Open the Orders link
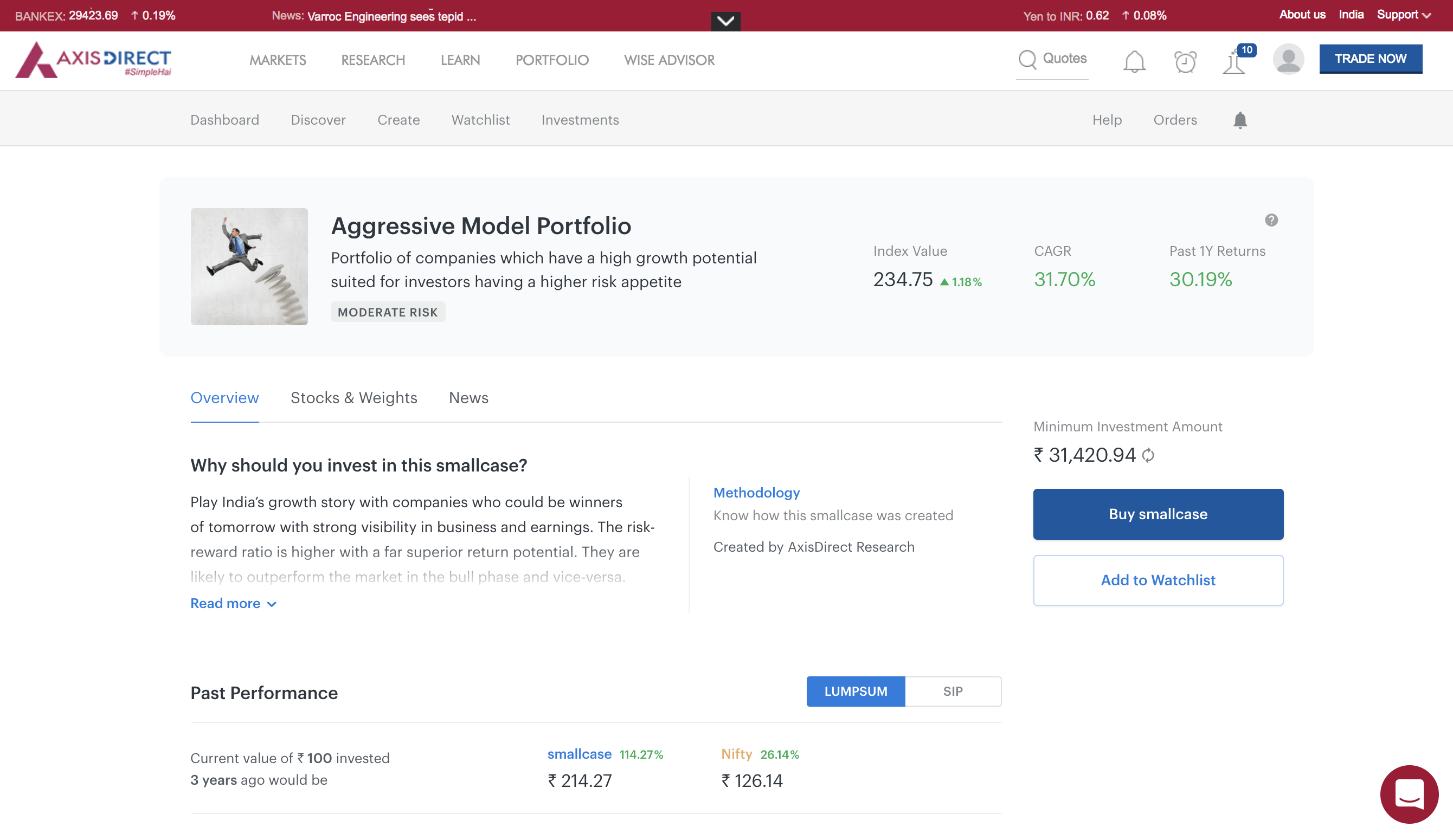The width and height of the screenshot is (1453, 840). [1175, 120]
